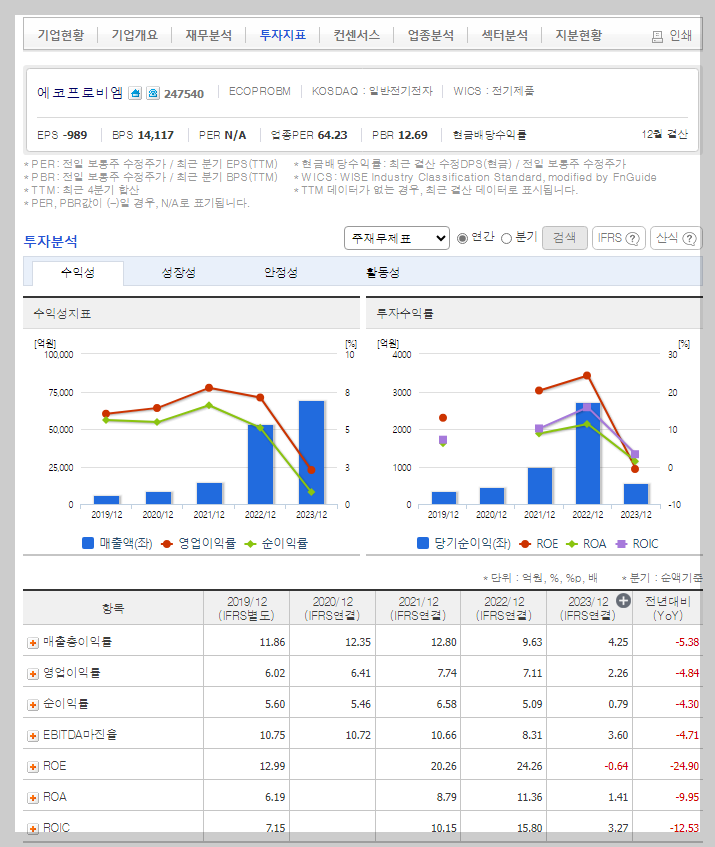Toggle 당기순이익(좌) legend swatch
The image size is (715, 847).
pos(423,543)
